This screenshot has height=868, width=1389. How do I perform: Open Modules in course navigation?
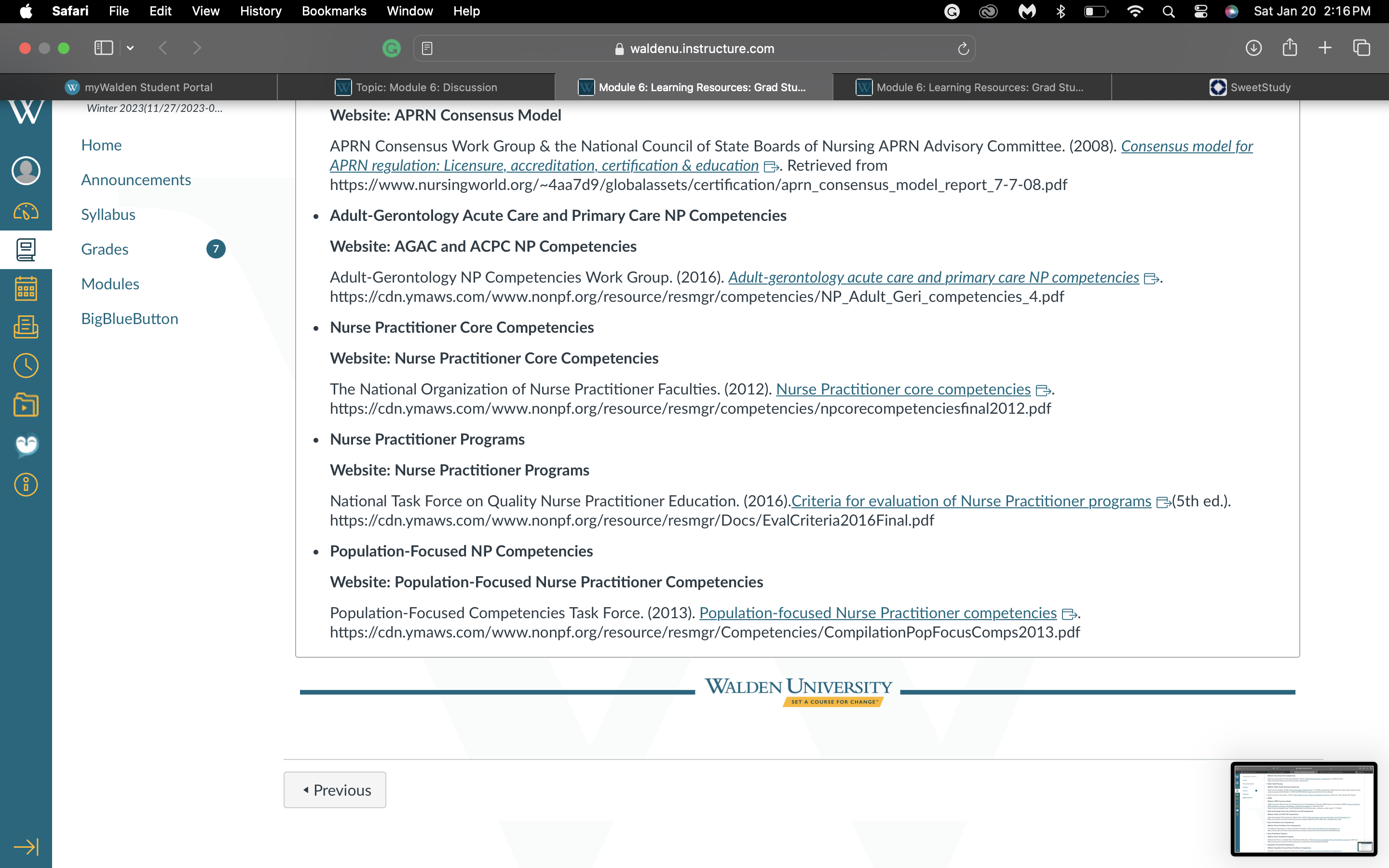[x=110, y=284]
